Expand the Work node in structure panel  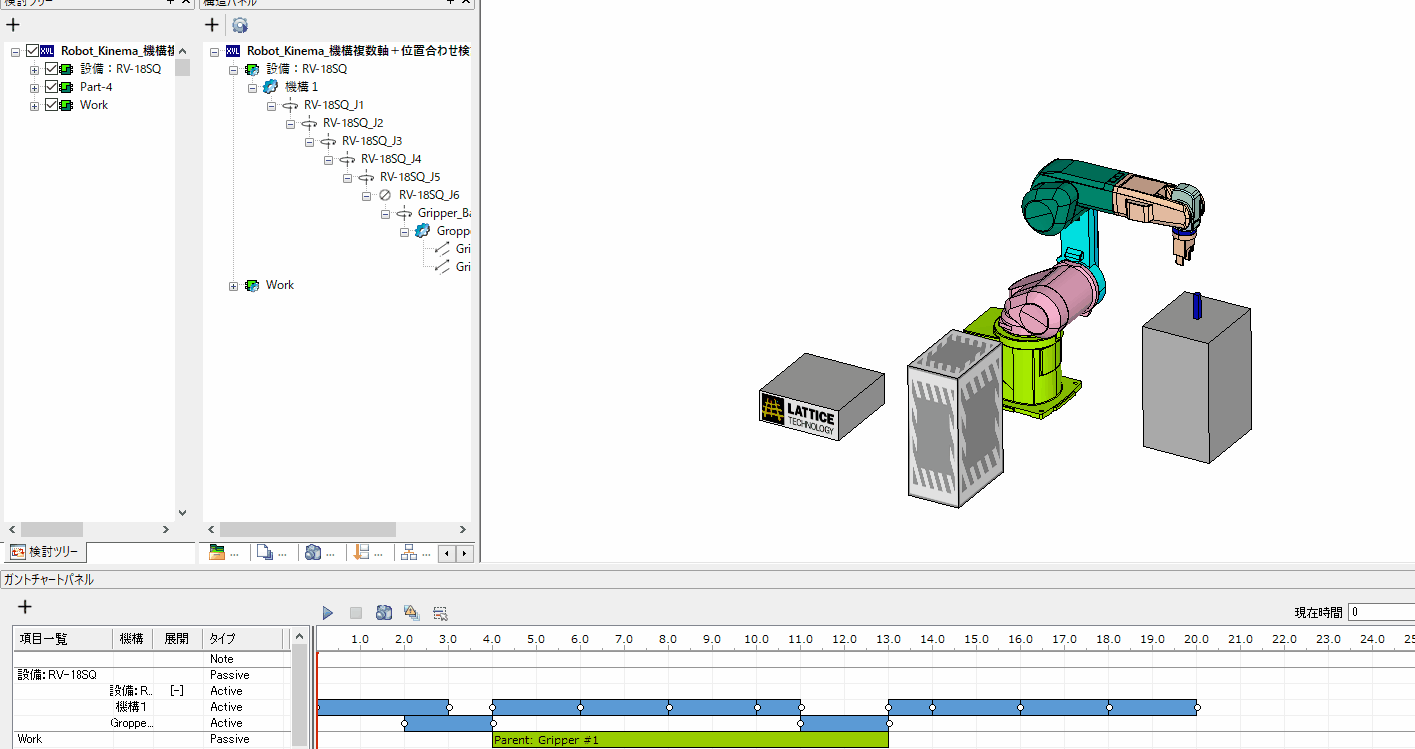(234, 286)
